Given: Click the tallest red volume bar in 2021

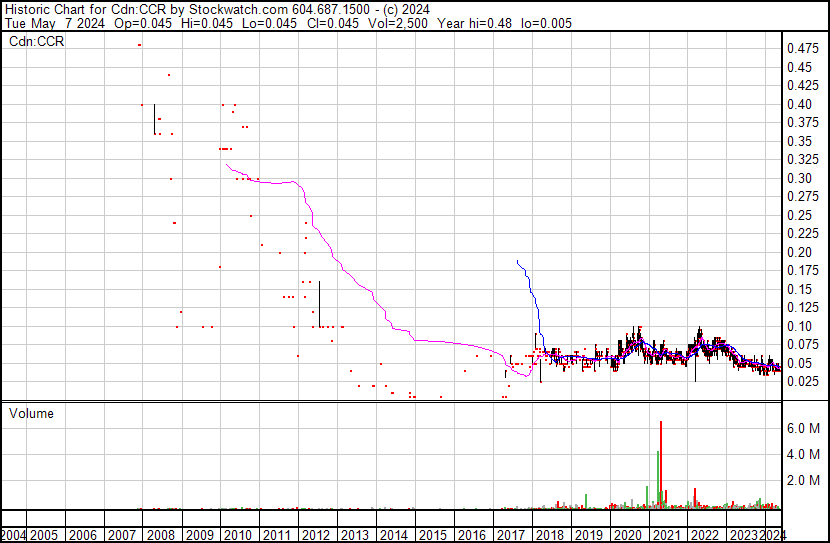Looking at the screenshot, I should click(x=661, y=465).
